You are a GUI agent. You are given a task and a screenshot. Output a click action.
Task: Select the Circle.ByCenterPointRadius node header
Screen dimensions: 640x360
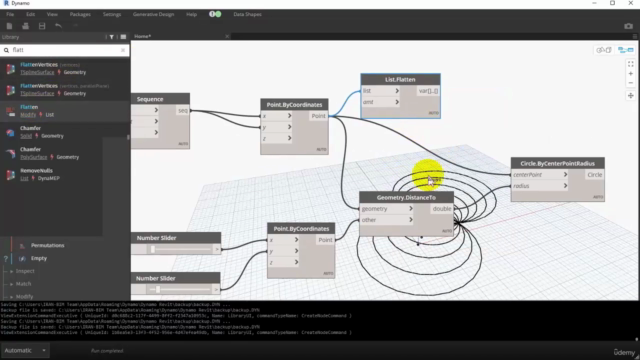558,163
